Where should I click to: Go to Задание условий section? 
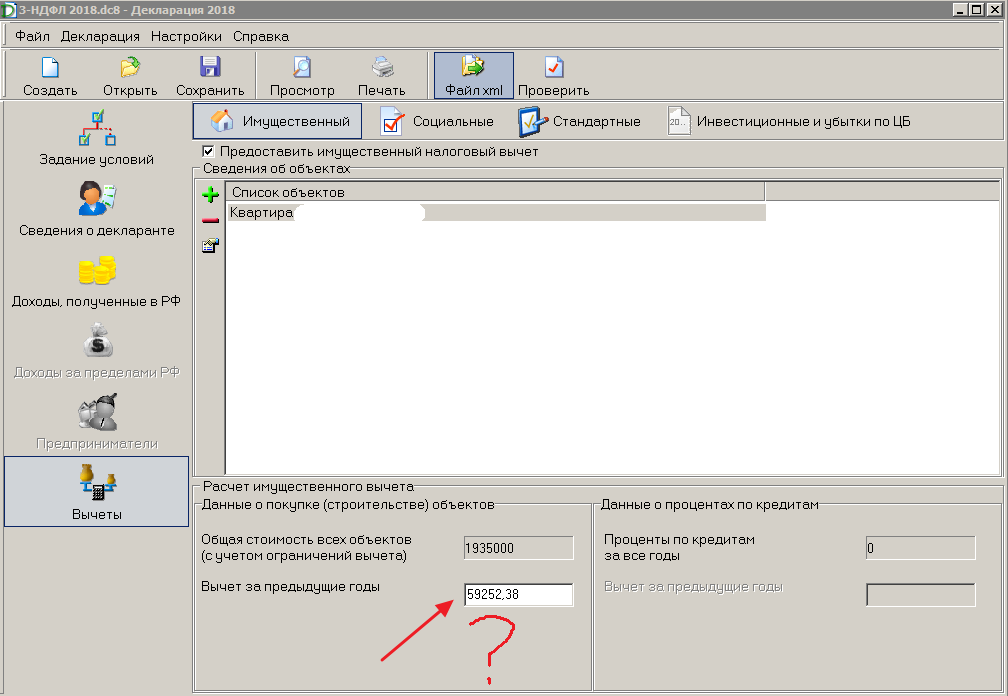coord(96,138)
